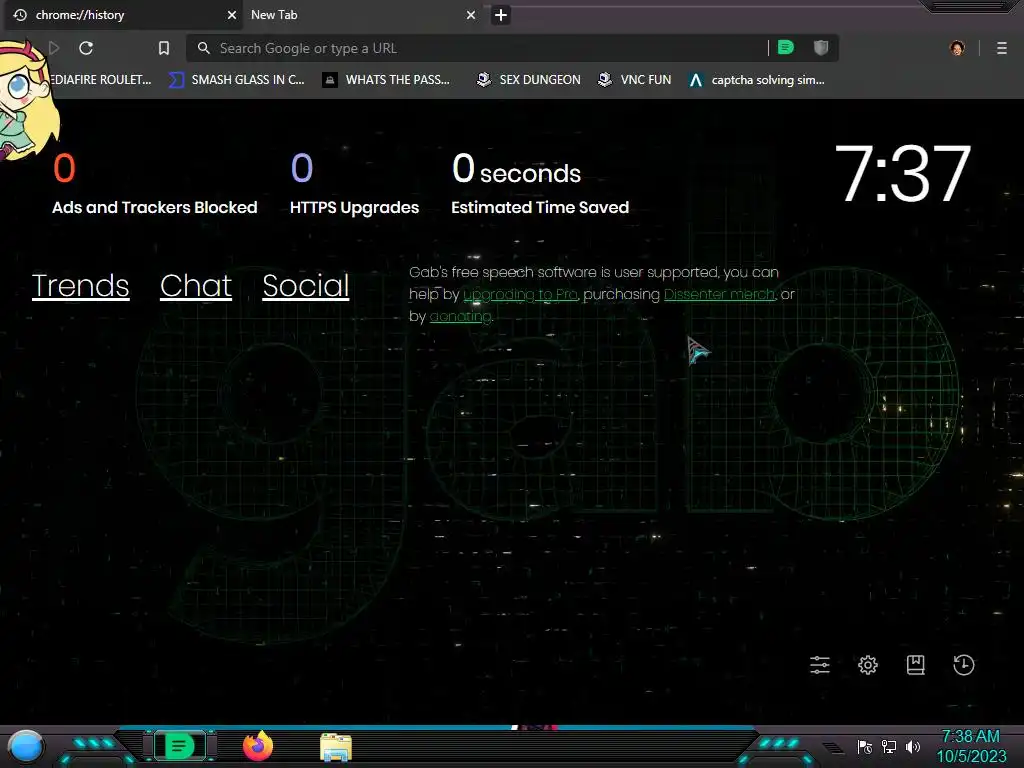Click the forward navigation arrow
Image resolution: width=1024 pixels, height=768 pixels.
55,48
